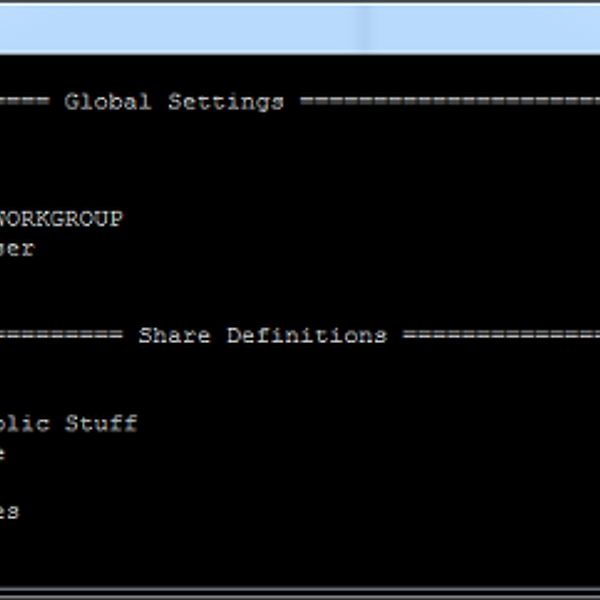This screenshot has width=600, height=600.
Task: Click equals divider left of Share Definitions
Action: pos(60,336)
